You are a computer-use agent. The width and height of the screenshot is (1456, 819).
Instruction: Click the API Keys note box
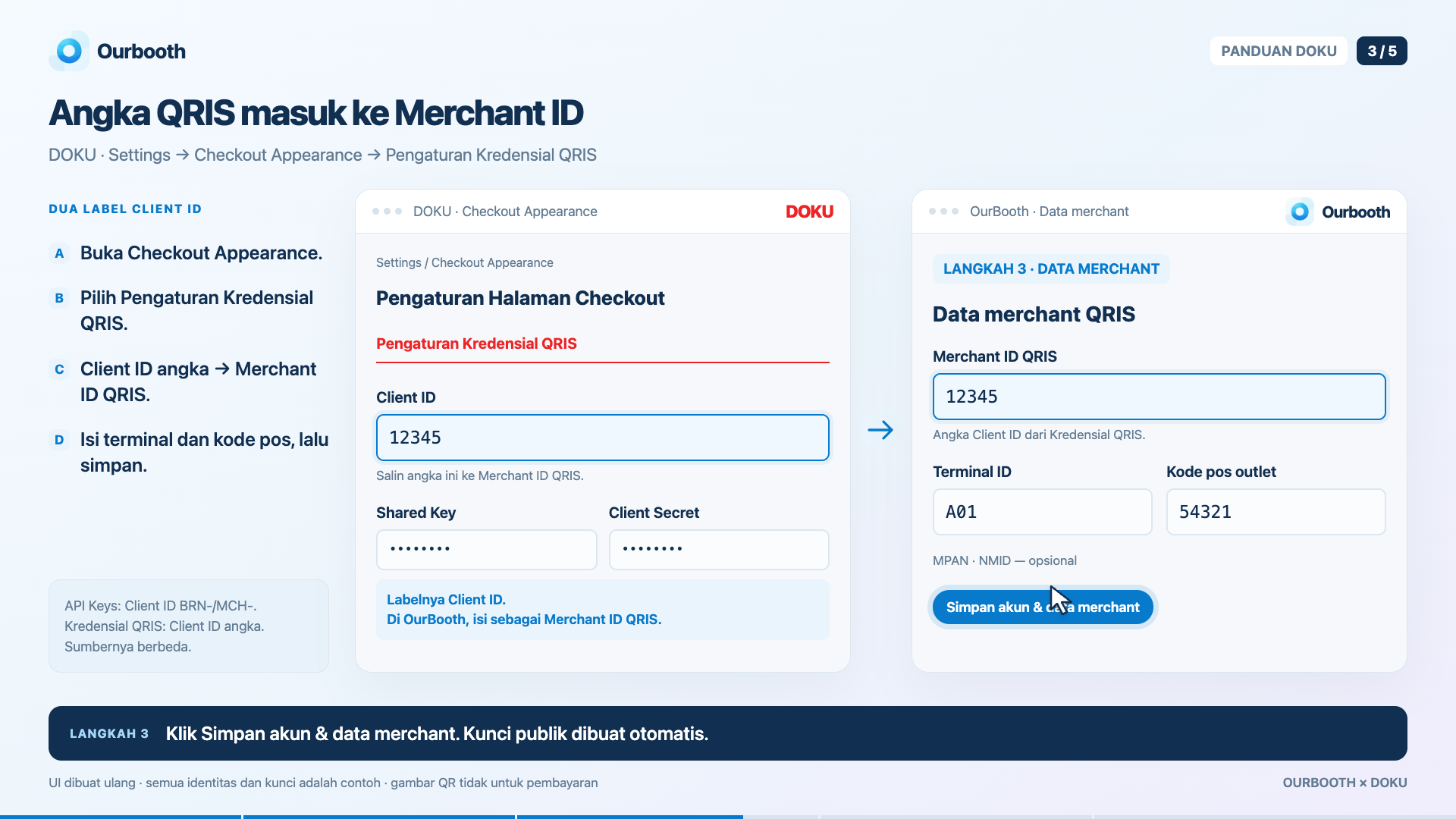pos(189,626)
